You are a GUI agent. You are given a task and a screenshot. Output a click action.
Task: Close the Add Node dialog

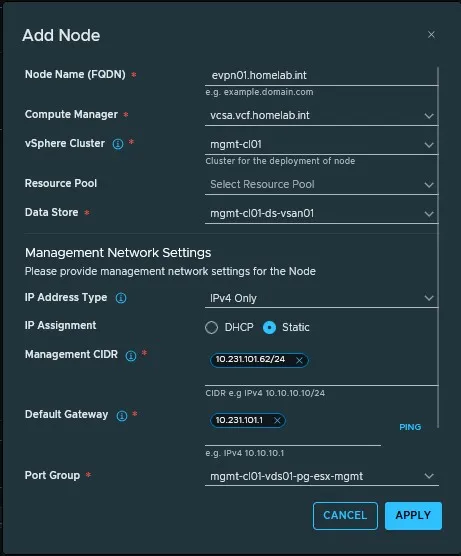click(x=431, y=35)
